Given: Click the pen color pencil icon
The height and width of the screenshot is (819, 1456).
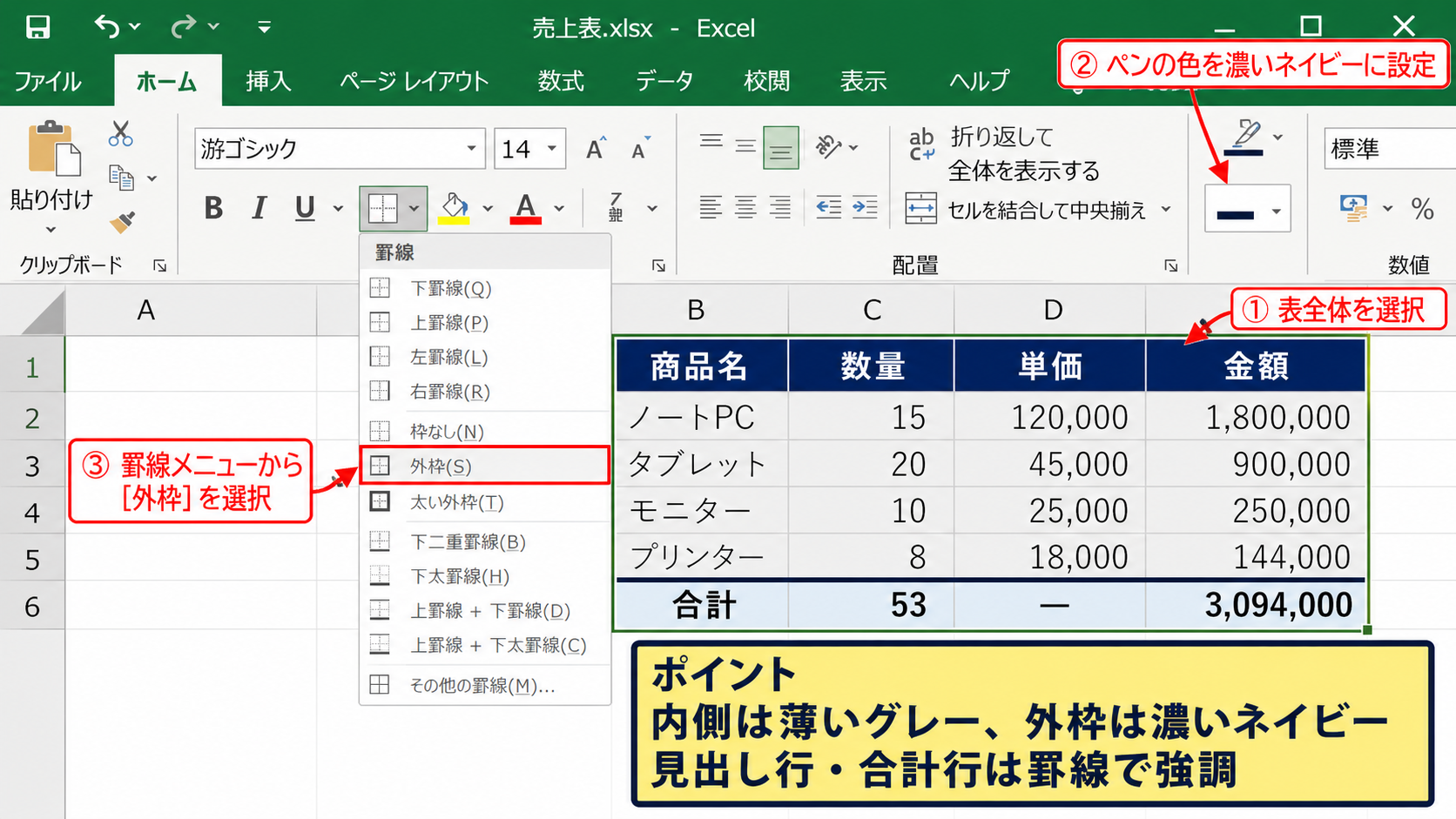Looking at the screenshot, I should click(x=1244, y=138).
